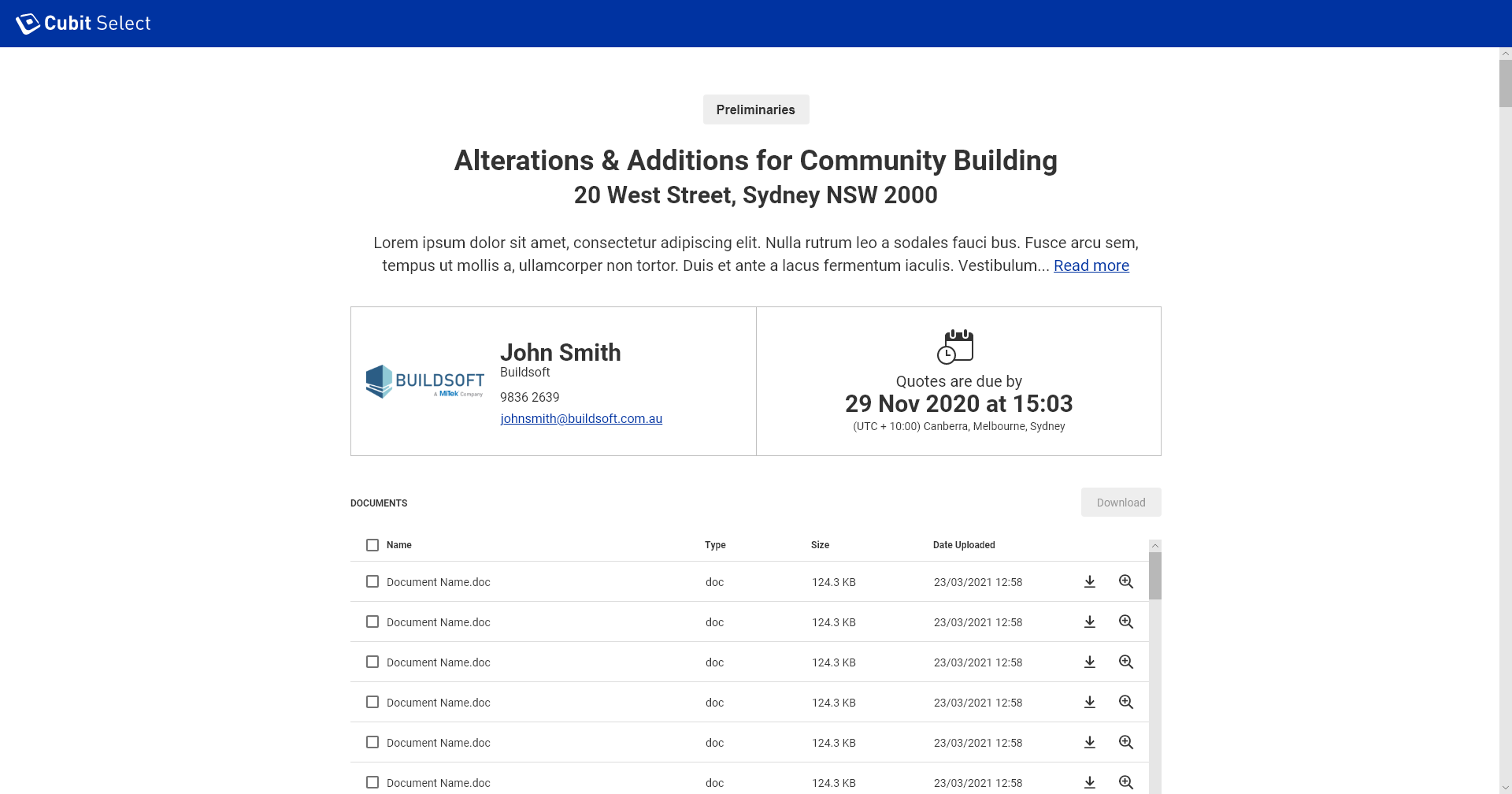The image size is (1512, 794).
Task: Click the documents table scrollbar up arrow
Action: click(1154, 546)
